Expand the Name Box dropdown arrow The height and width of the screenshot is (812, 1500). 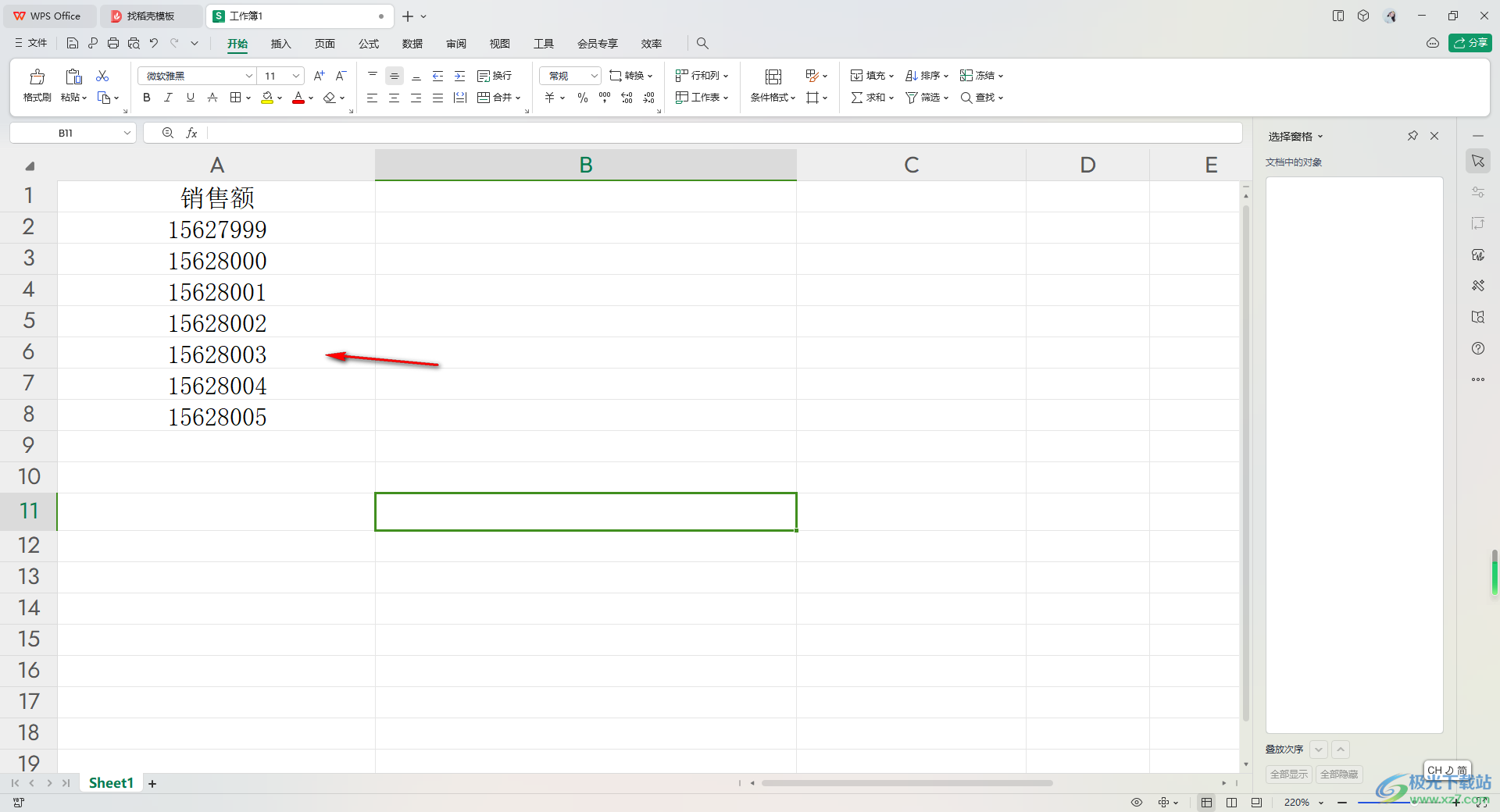[x=127, y=134]
